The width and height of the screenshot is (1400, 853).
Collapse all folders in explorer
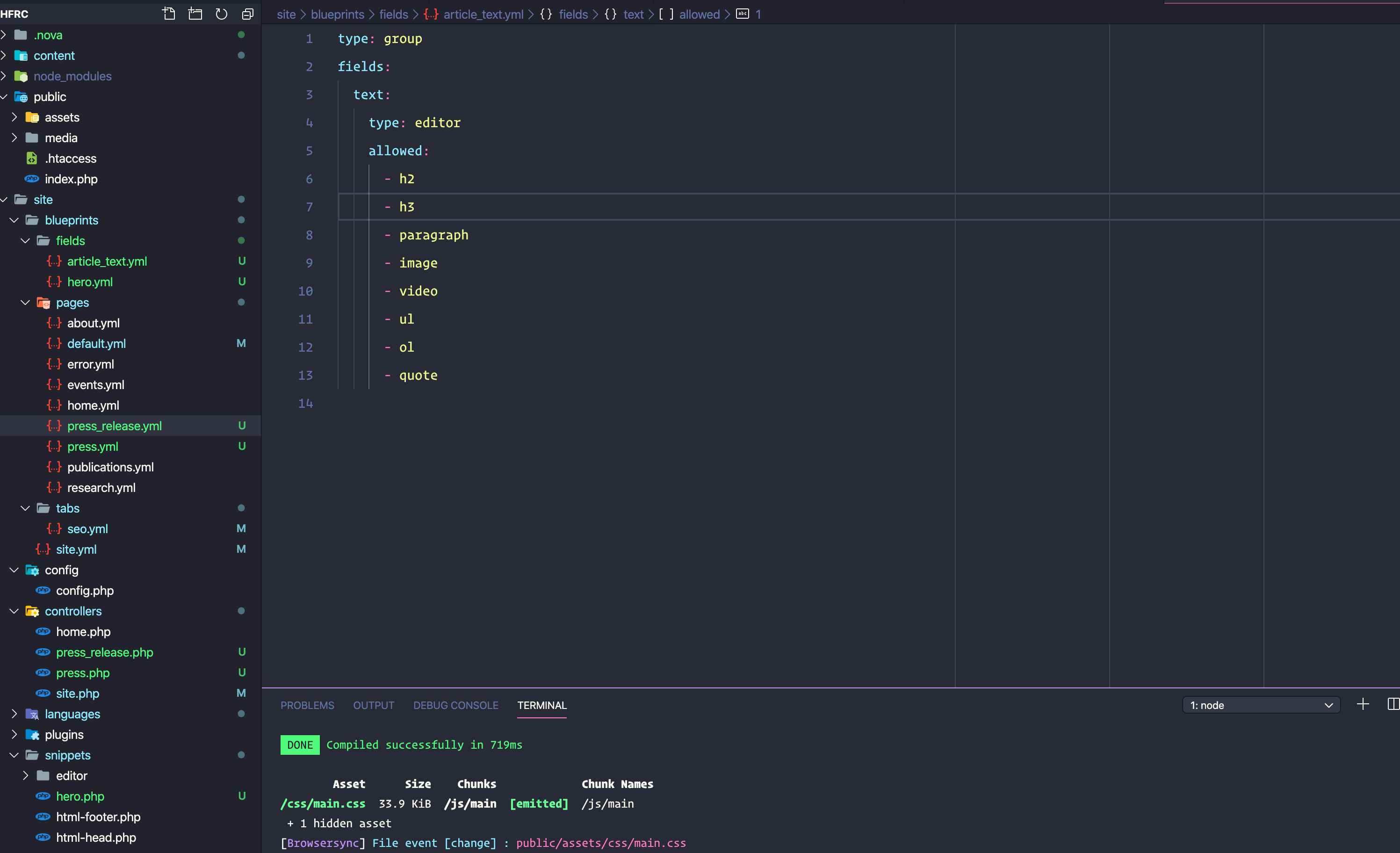[248, 14]
